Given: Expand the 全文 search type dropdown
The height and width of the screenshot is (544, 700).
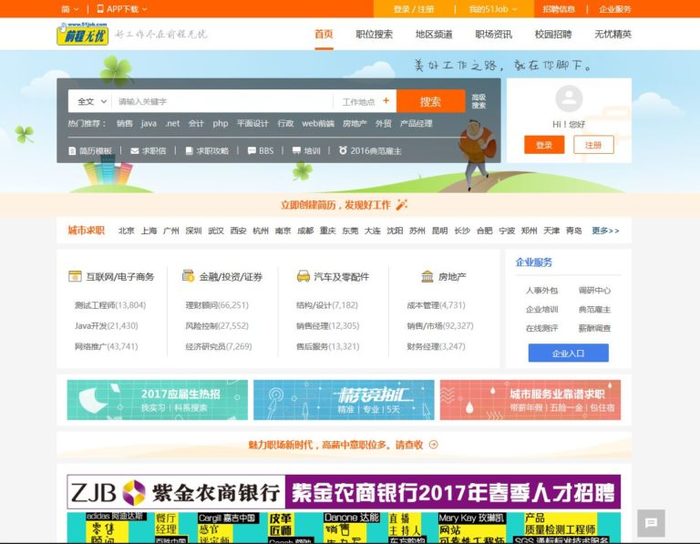Looking at the screenshot, I should tap(89, 102).
